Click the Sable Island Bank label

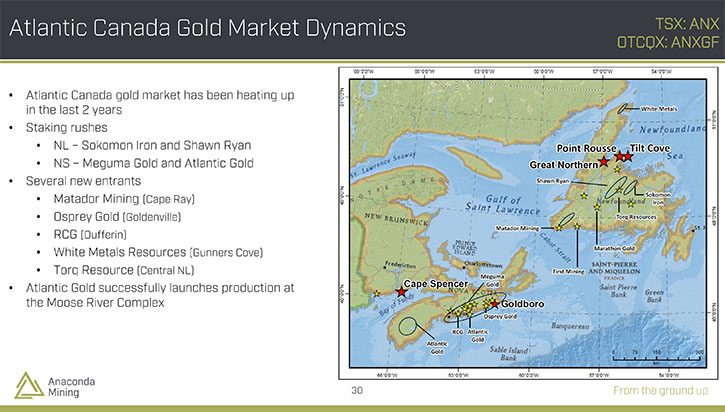pos(509,354)
